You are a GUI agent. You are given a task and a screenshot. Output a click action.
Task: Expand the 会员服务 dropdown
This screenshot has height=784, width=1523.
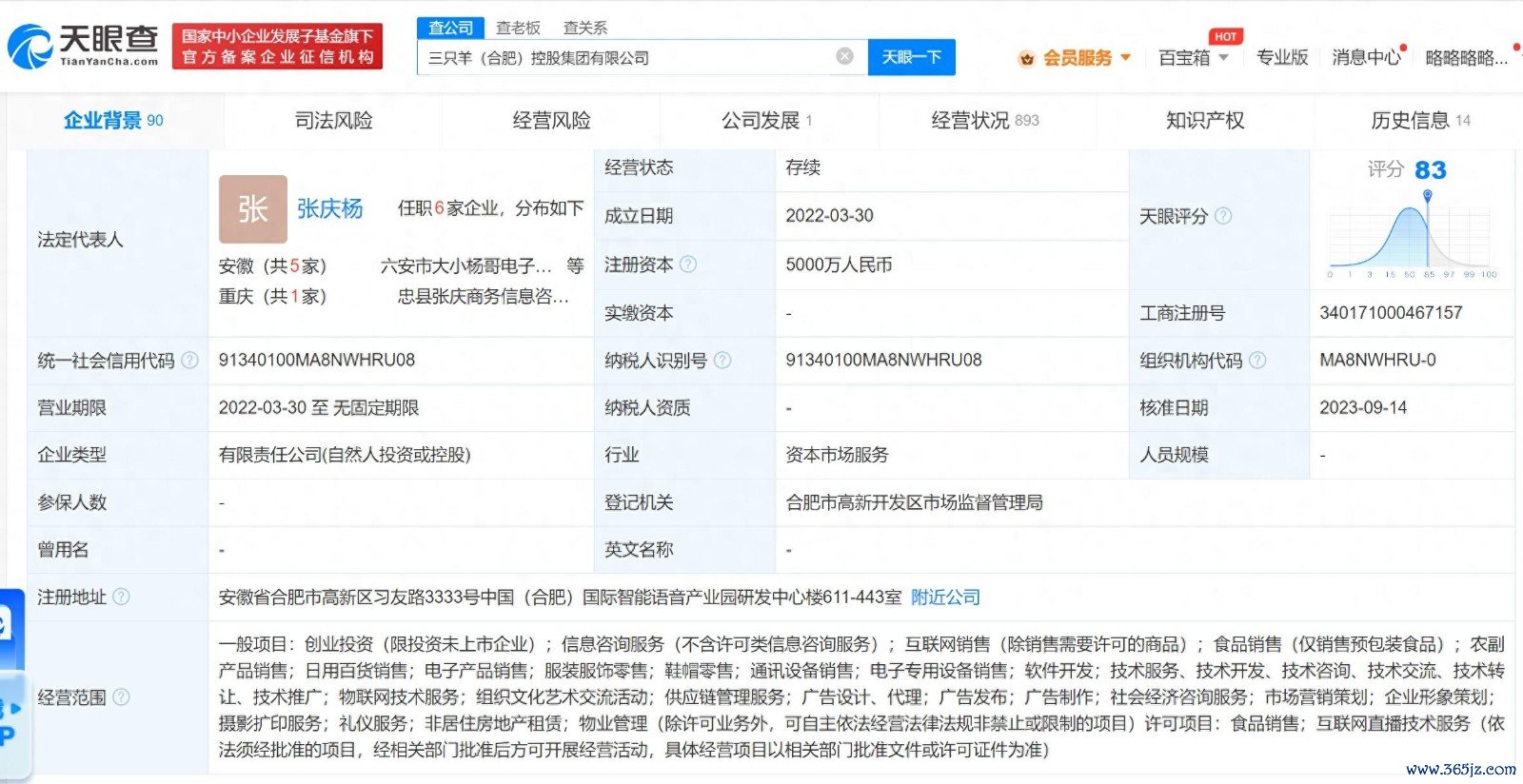[1126, 57]
